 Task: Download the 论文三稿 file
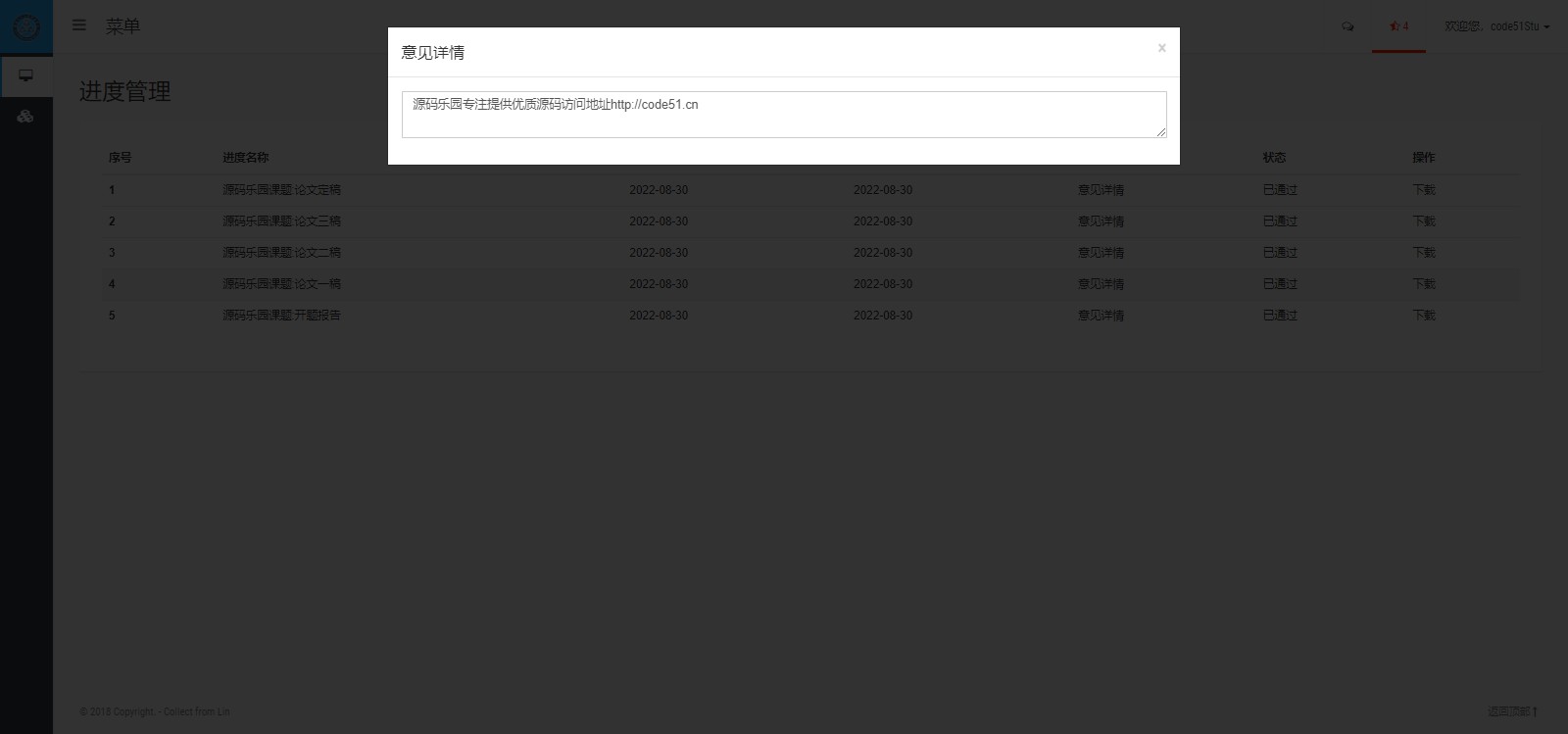[1424, 221]
